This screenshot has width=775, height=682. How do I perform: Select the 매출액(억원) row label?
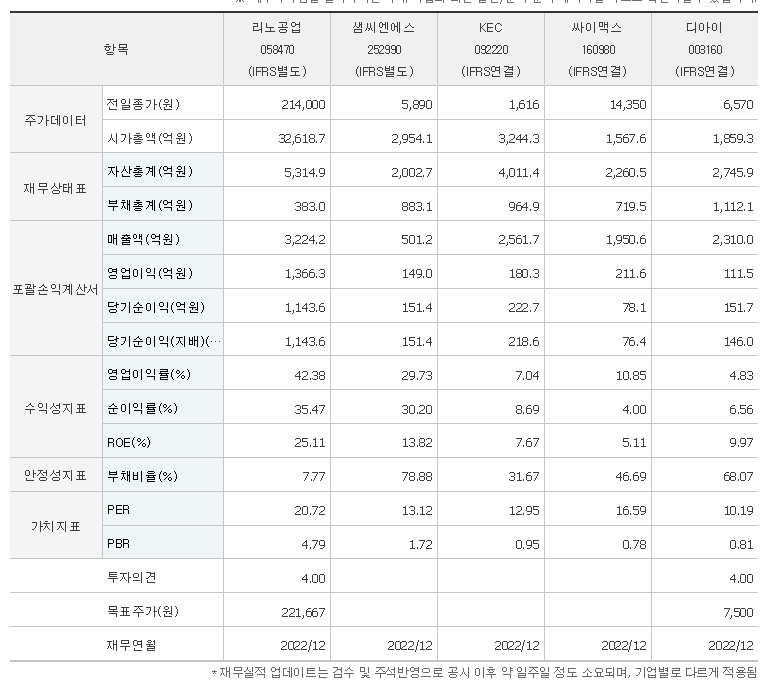pos(143,239)
